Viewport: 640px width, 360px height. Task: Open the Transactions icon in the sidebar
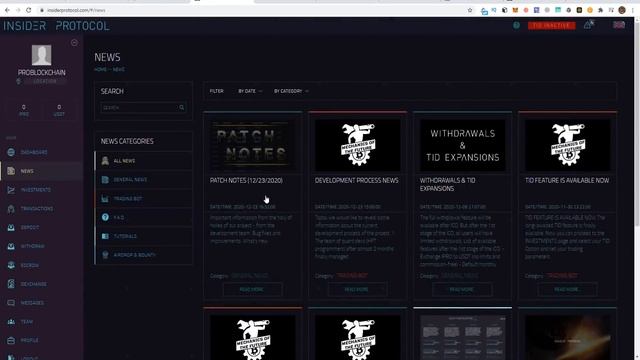(11, 209)
